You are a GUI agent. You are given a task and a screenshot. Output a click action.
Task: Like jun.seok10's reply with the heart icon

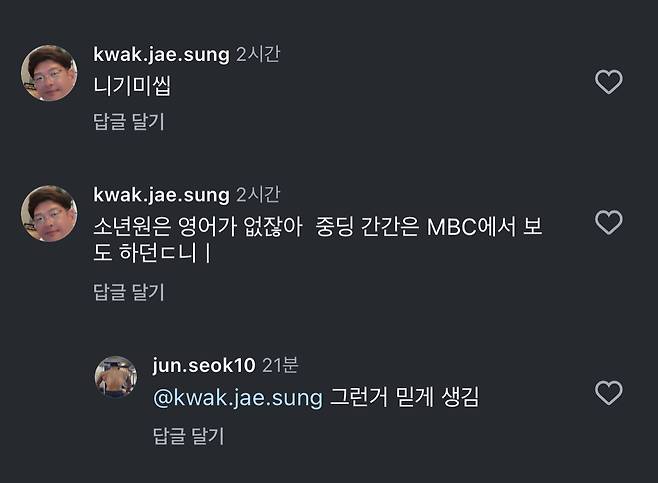(608, 393)
